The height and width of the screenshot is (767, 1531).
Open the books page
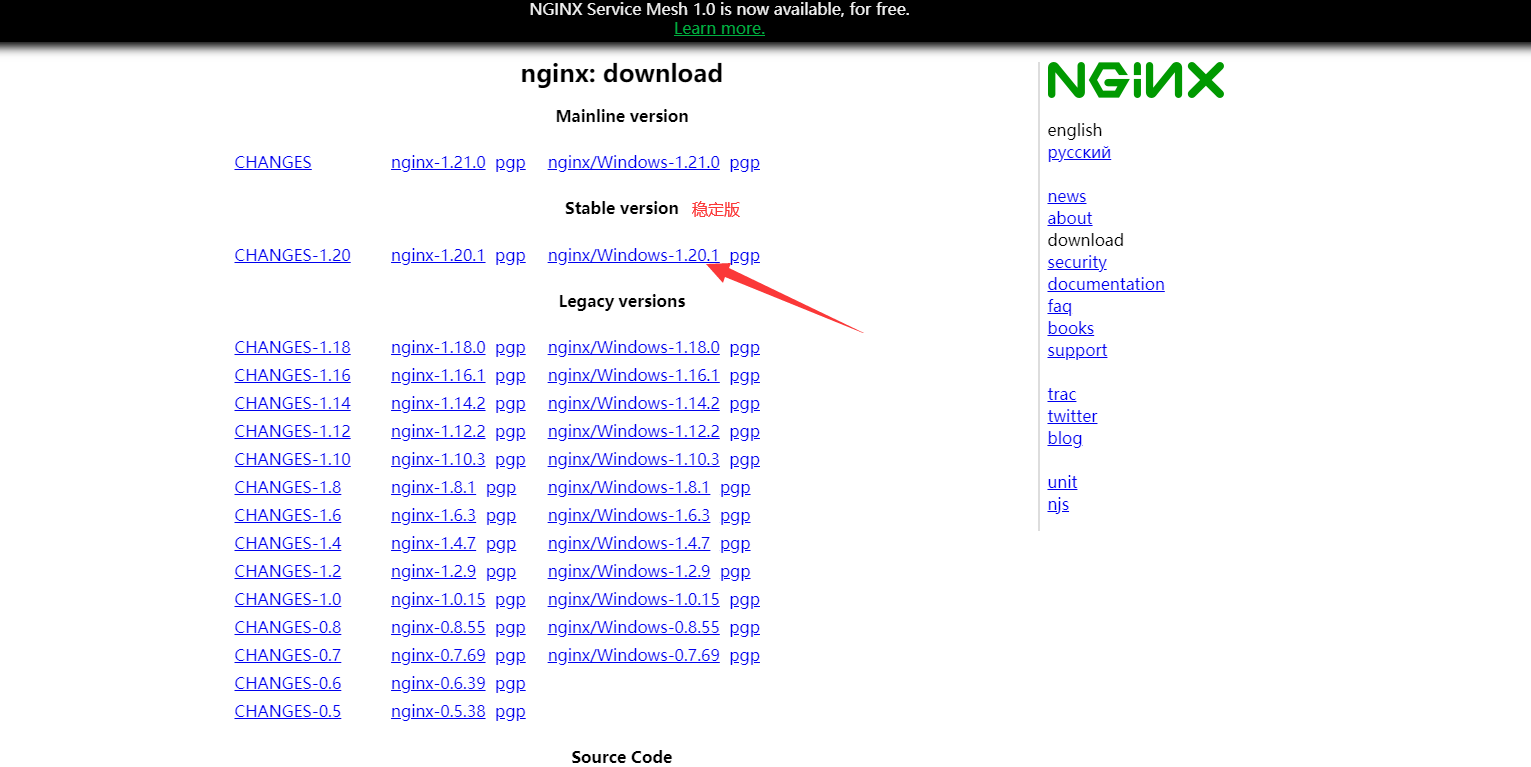pos(1070,328)
